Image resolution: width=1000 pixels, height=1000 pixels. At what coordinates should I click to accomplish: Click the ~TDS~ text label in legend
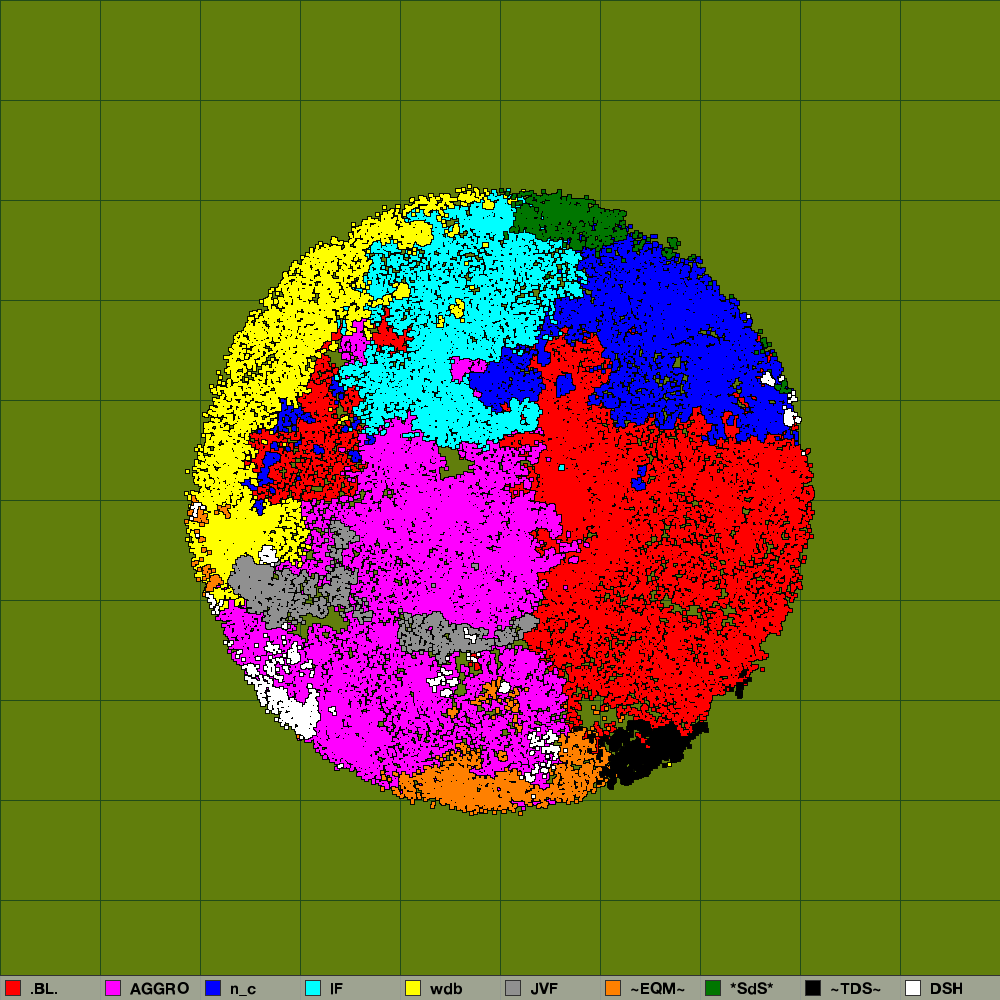tap(856, 988)
